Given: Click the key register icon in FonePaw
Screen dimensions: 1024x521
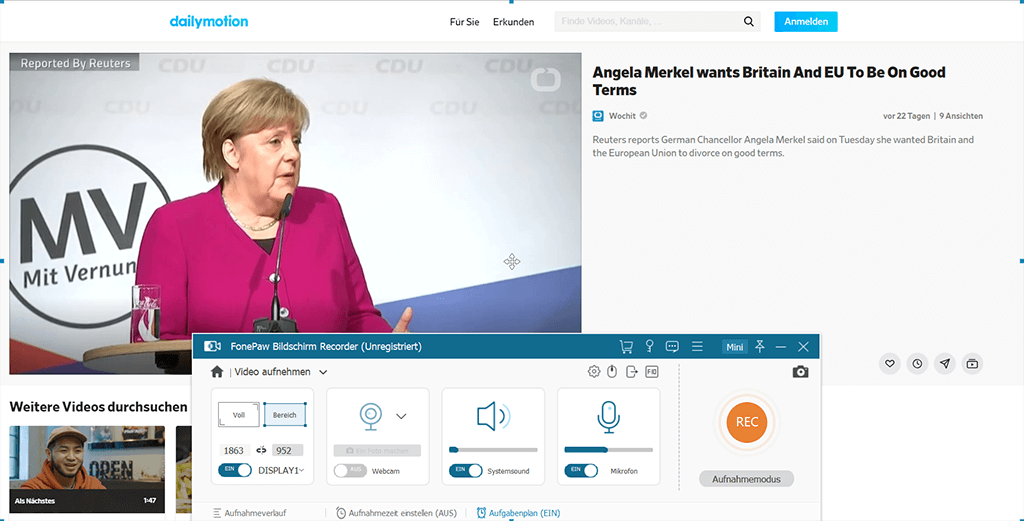Looking at the screenshot, I should tap(649, 347).
